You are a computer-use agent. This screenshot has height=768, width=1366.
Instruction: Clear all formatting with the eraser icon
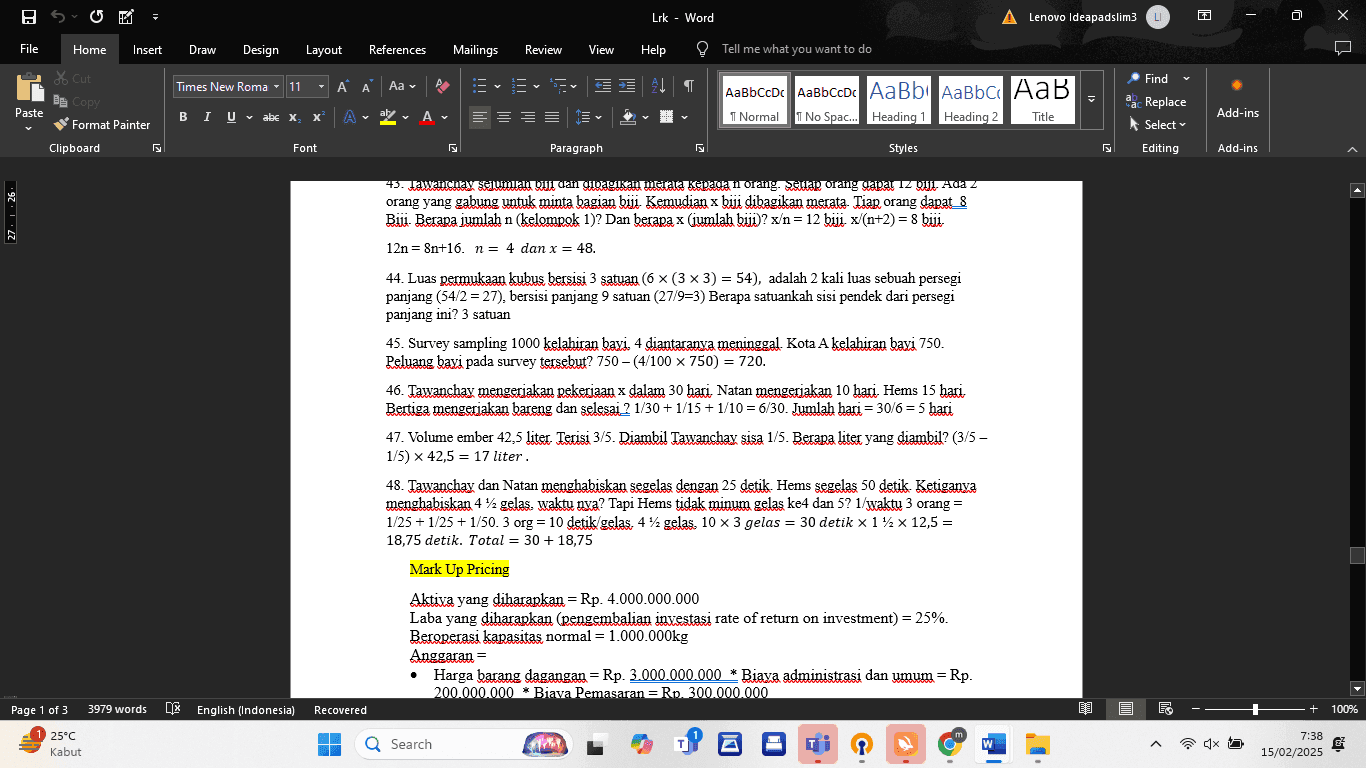click(x=443, y=87)
